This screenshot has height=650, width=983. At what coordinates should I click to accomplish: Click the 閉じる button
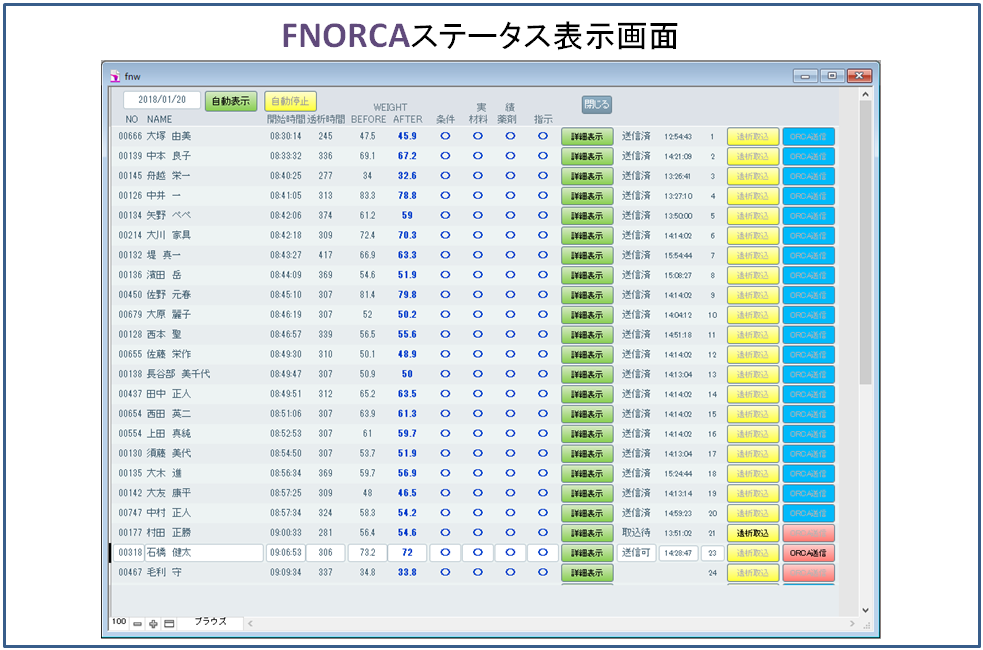click(x=596, y=104)
